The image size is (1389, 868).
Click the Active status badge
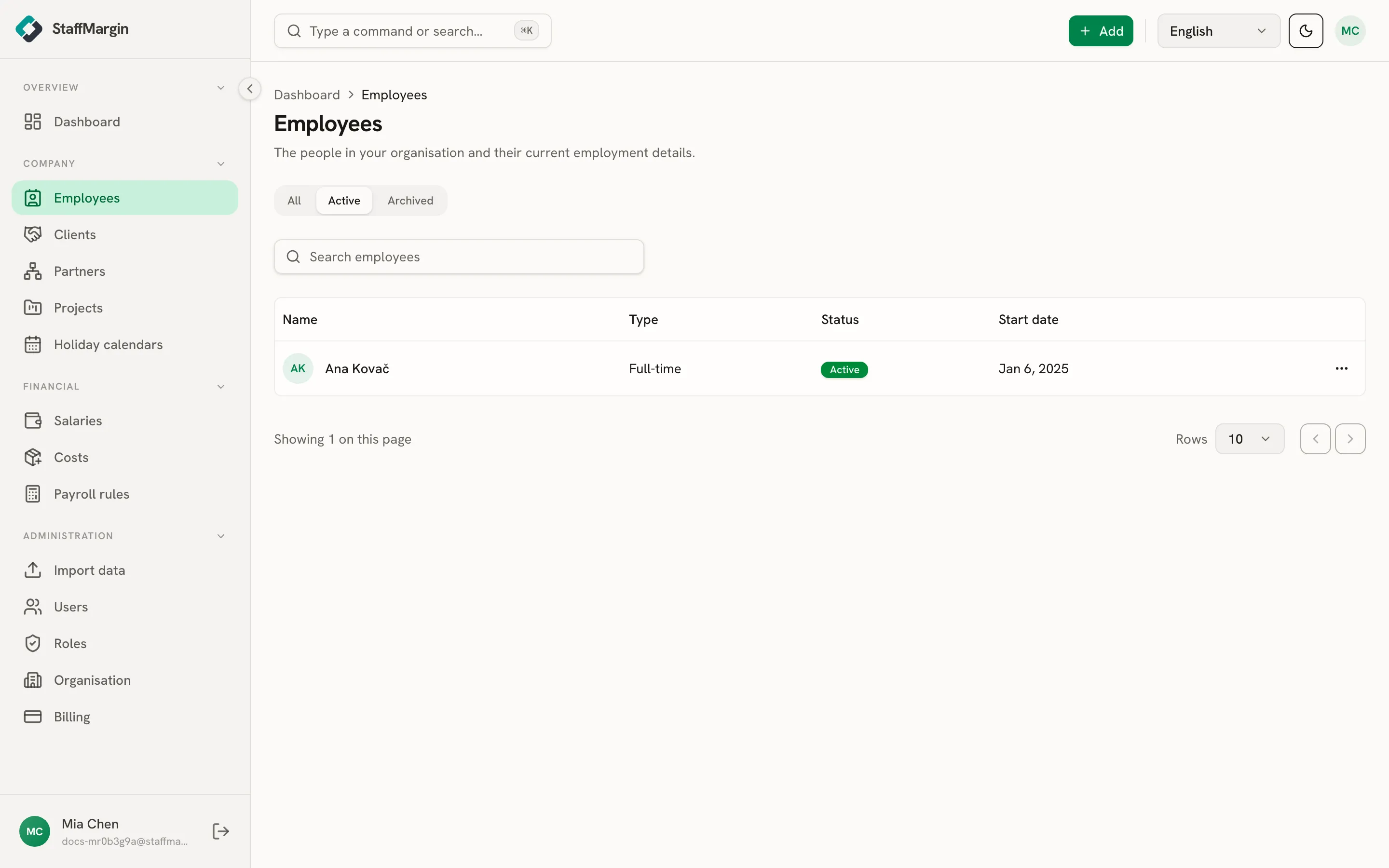844,370
